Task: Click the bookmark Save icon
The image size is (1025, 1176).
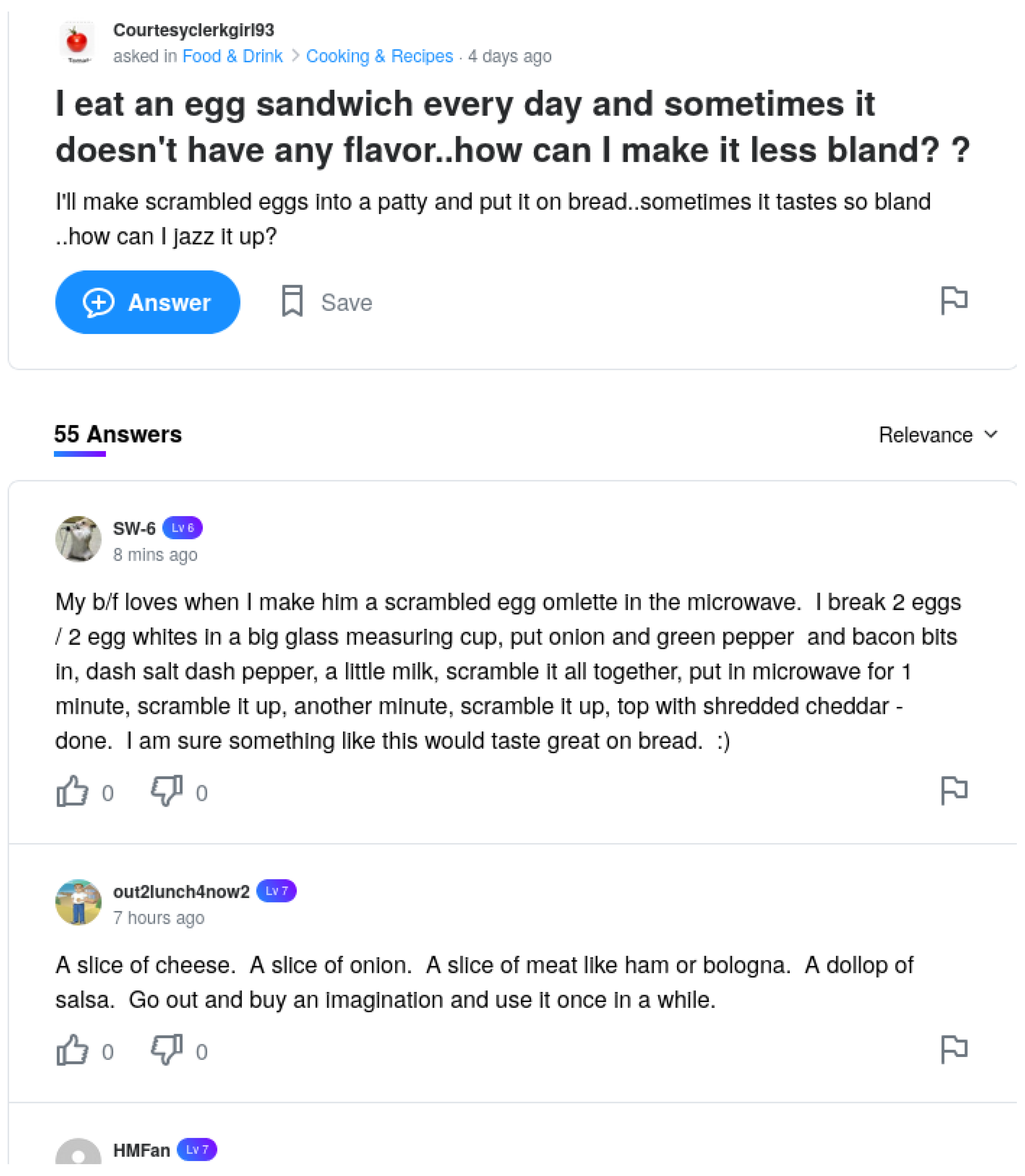Action: tap(292, 302)
